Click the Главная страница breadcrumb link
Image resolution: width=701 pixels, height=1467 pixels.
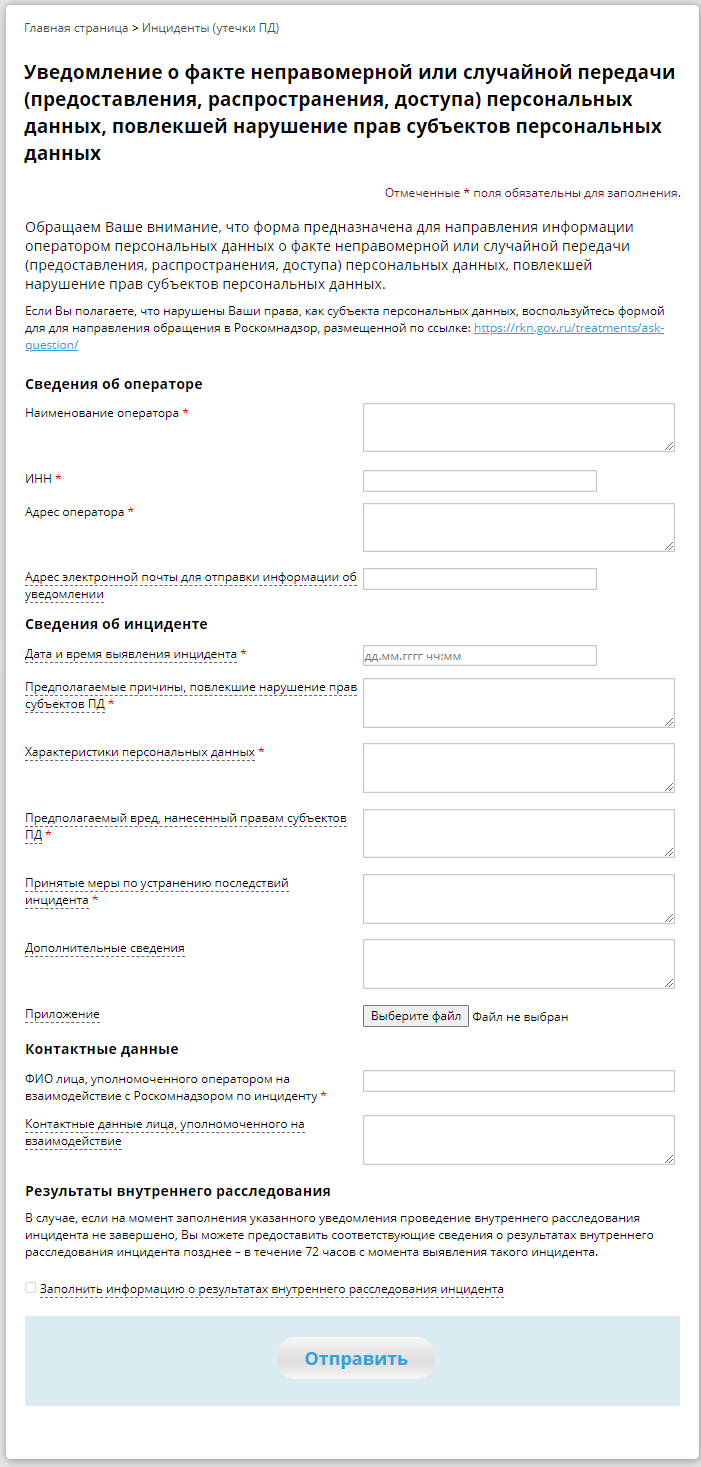pos(76,28)
